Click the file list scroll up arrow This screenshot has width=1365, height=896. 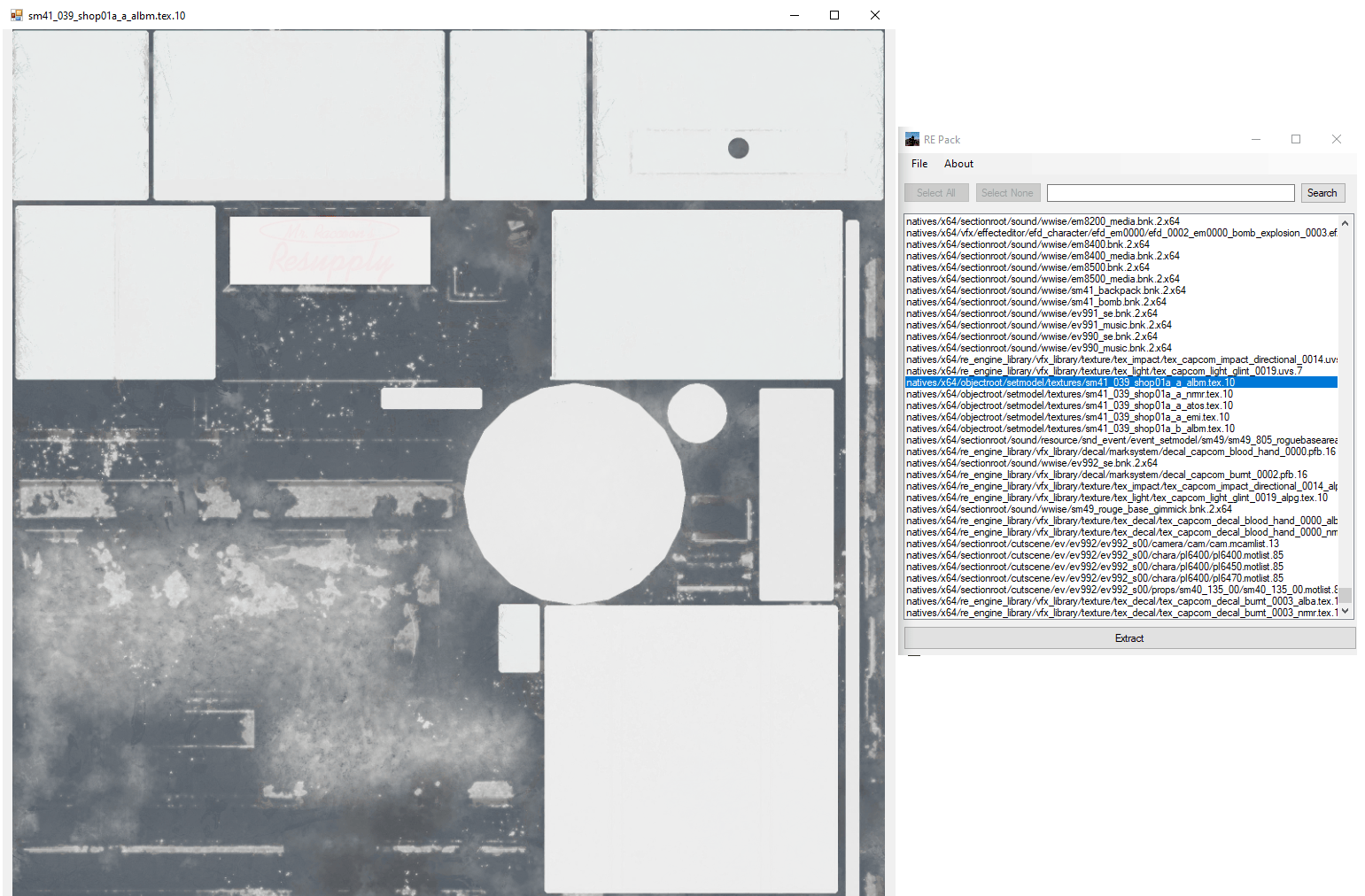coord(1345,223)
